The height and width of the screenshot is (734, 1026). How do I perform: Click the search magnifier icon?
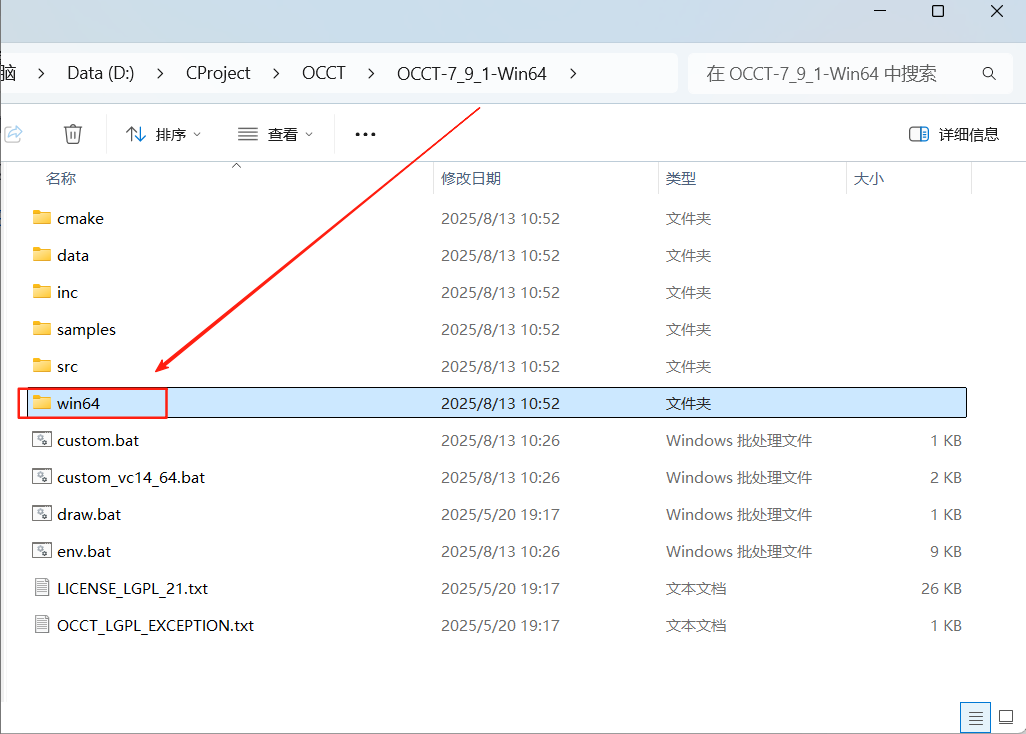point(989,74)
